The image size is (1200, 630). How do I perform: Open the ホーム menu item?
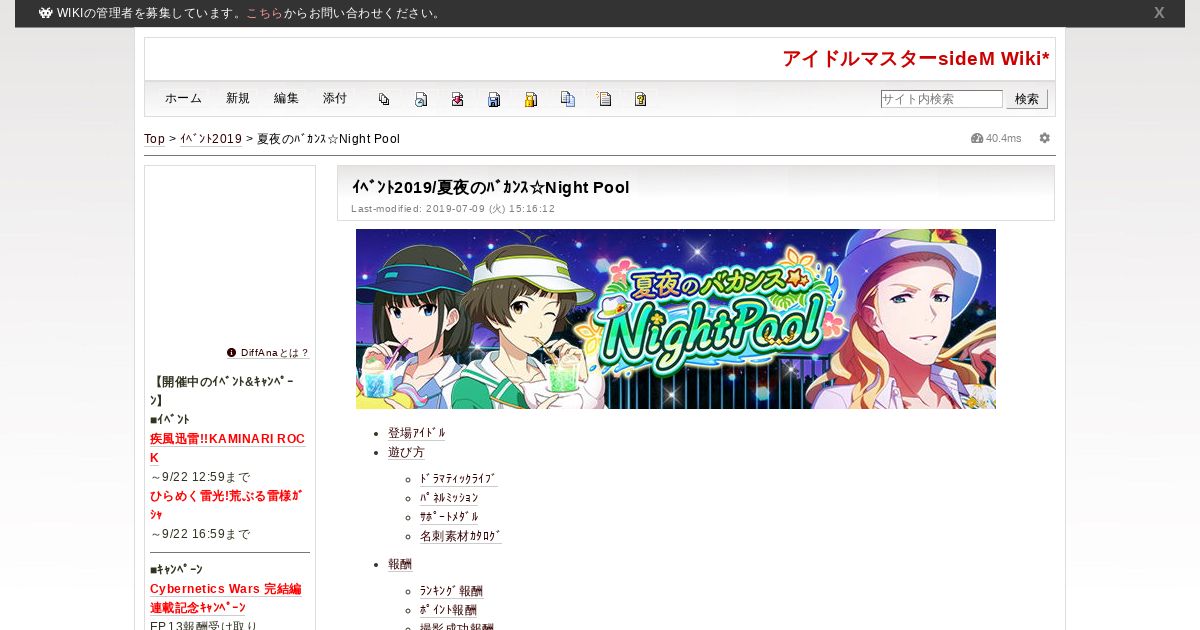point(183,98)
